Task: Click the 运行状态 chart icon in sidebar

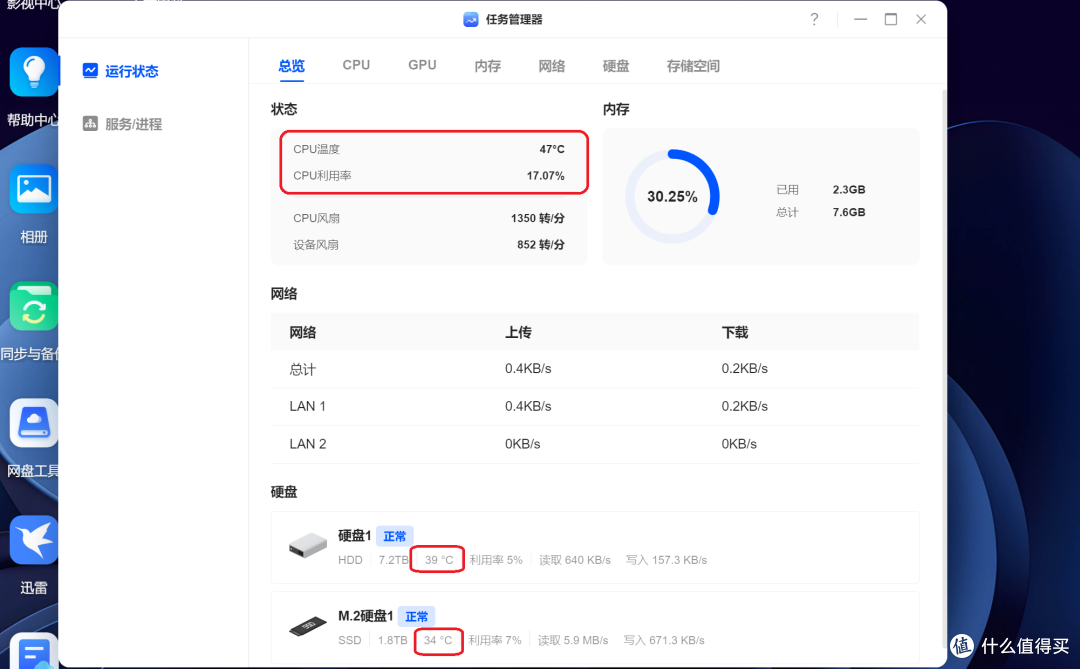Action: [90, 71]
